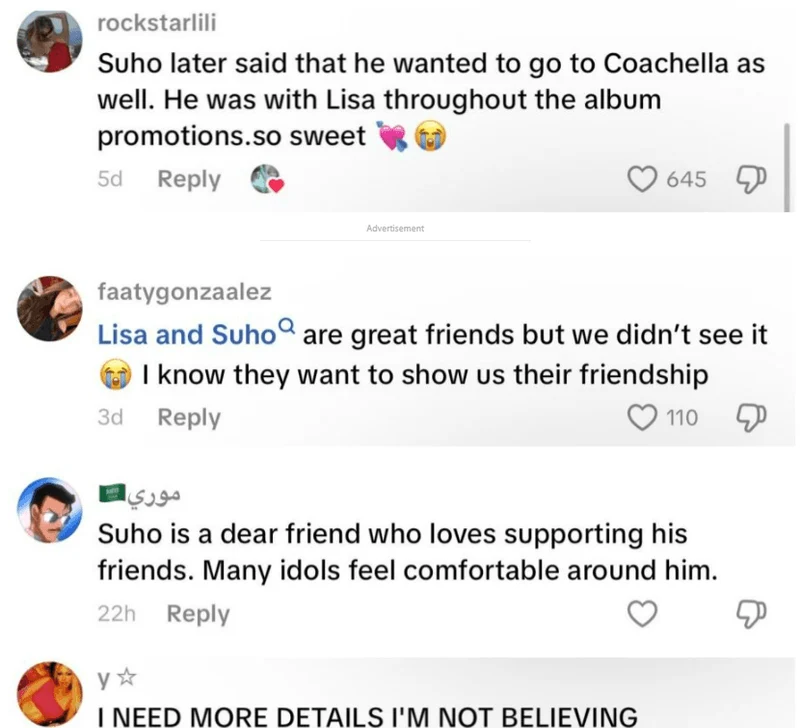Reply to the 22h old comment
800x728 pixels.
coord(197,613)
